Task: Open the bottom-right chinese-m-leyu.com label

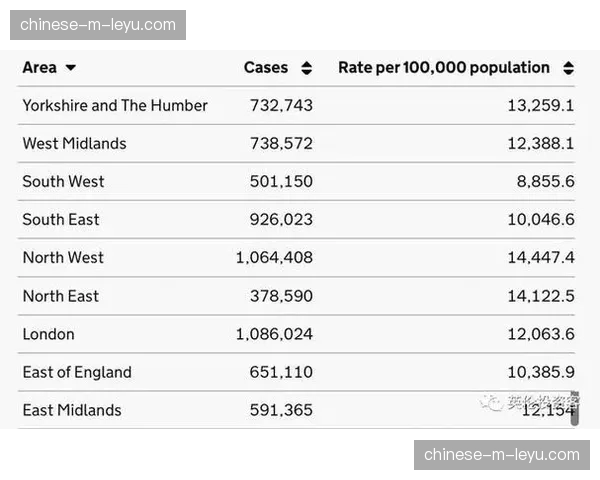Action: 501,455
